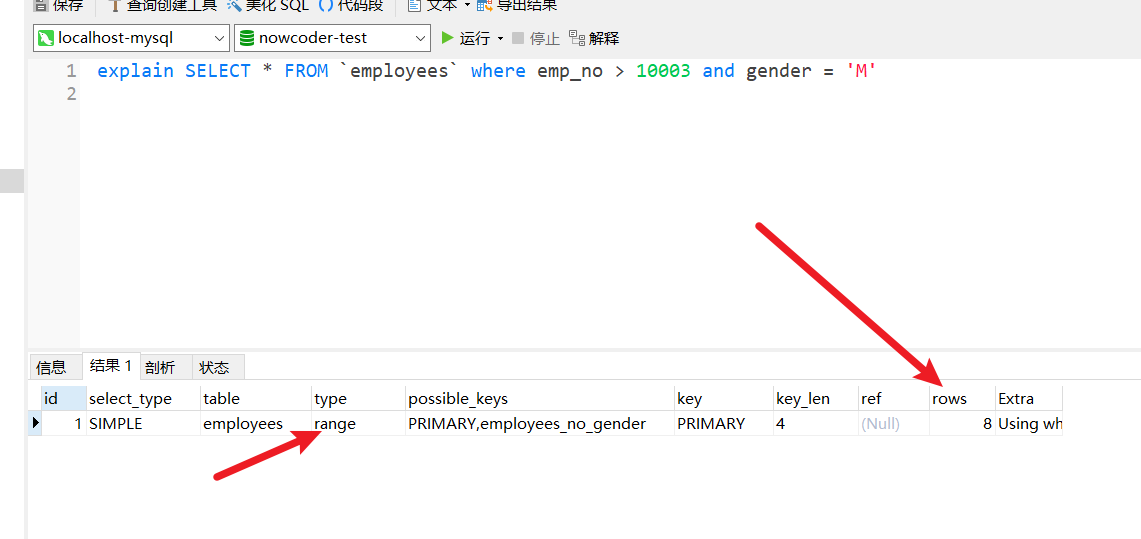Select the PRIMARY cell under key
Viewport: 1141px width, 539px height.
click(x=724, y=423)
